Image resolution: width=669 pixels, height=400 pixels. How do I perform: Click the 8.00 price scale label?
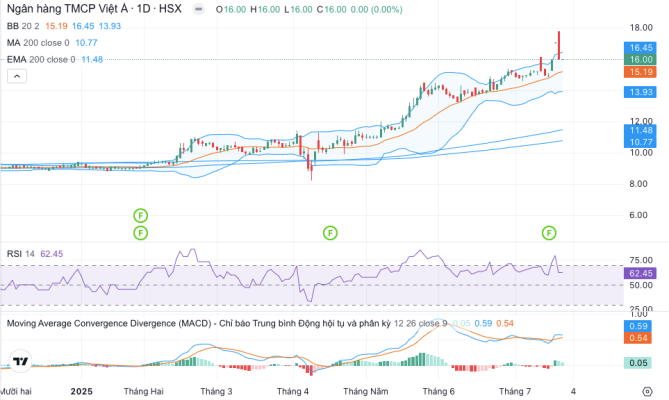(x=638, y=184)
